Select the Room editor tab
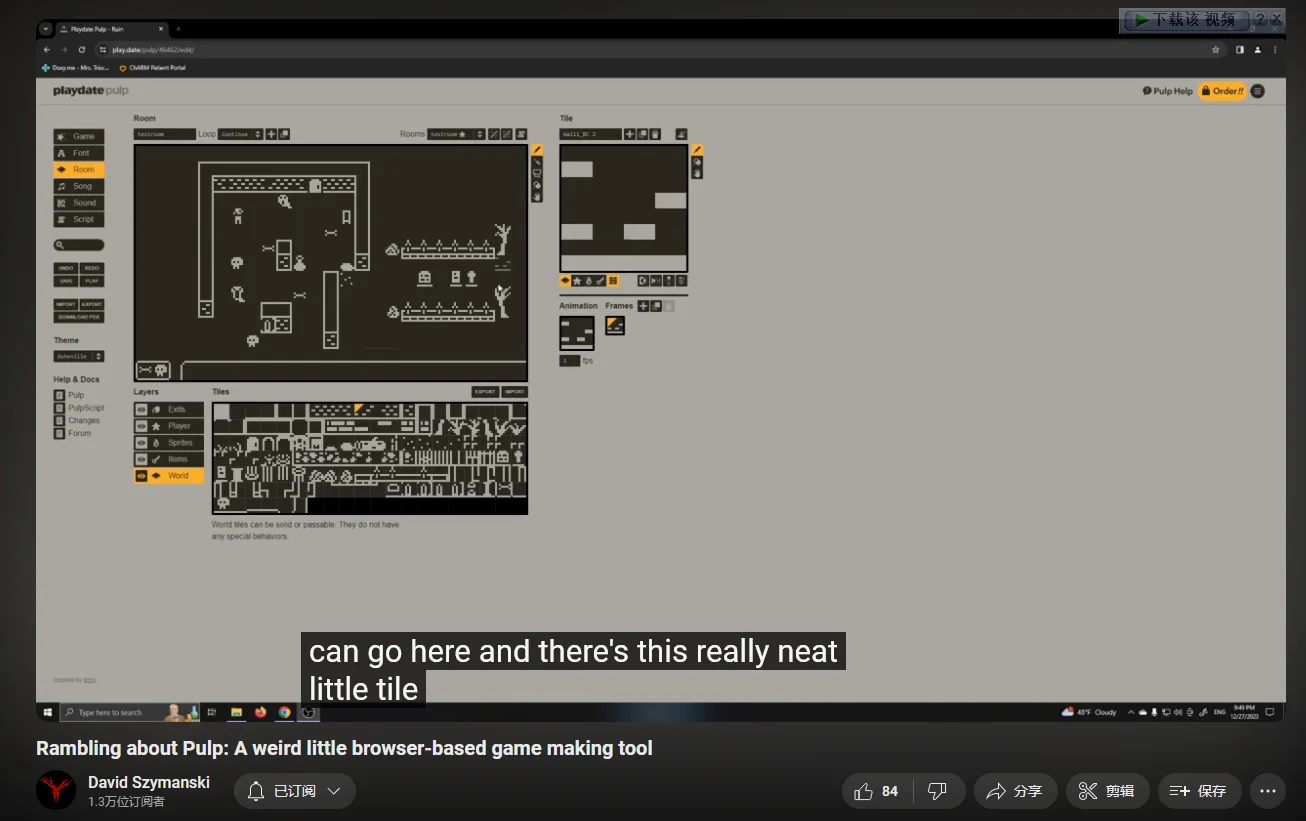Viewport: 1306px width, 821px height. [79, 170]
